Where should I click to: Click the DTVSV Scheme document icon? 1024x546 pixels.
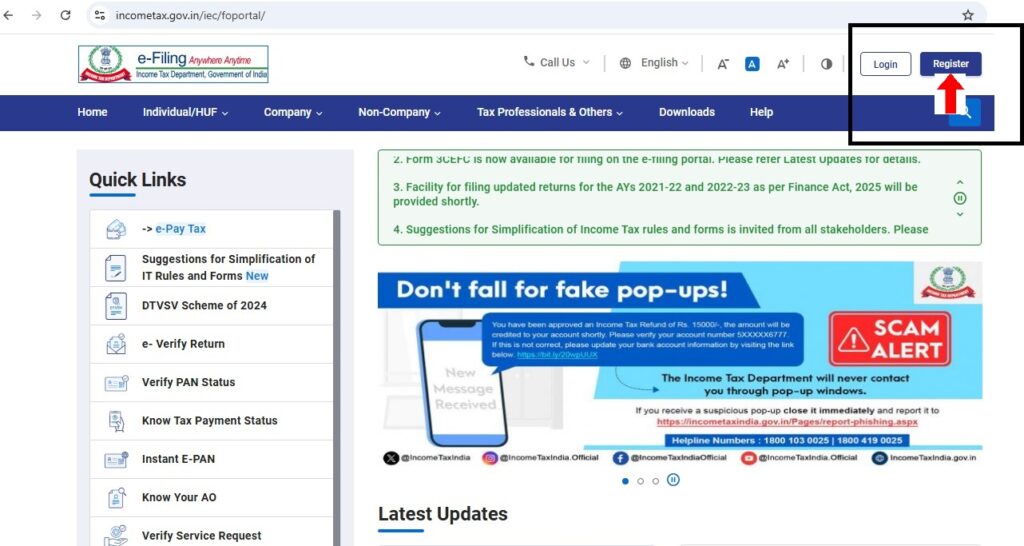(x=116, y=306)
